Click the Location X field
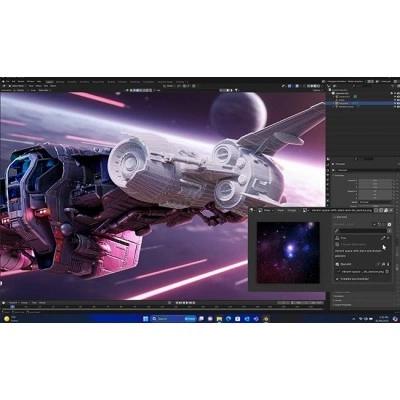 tap(375, 180)
